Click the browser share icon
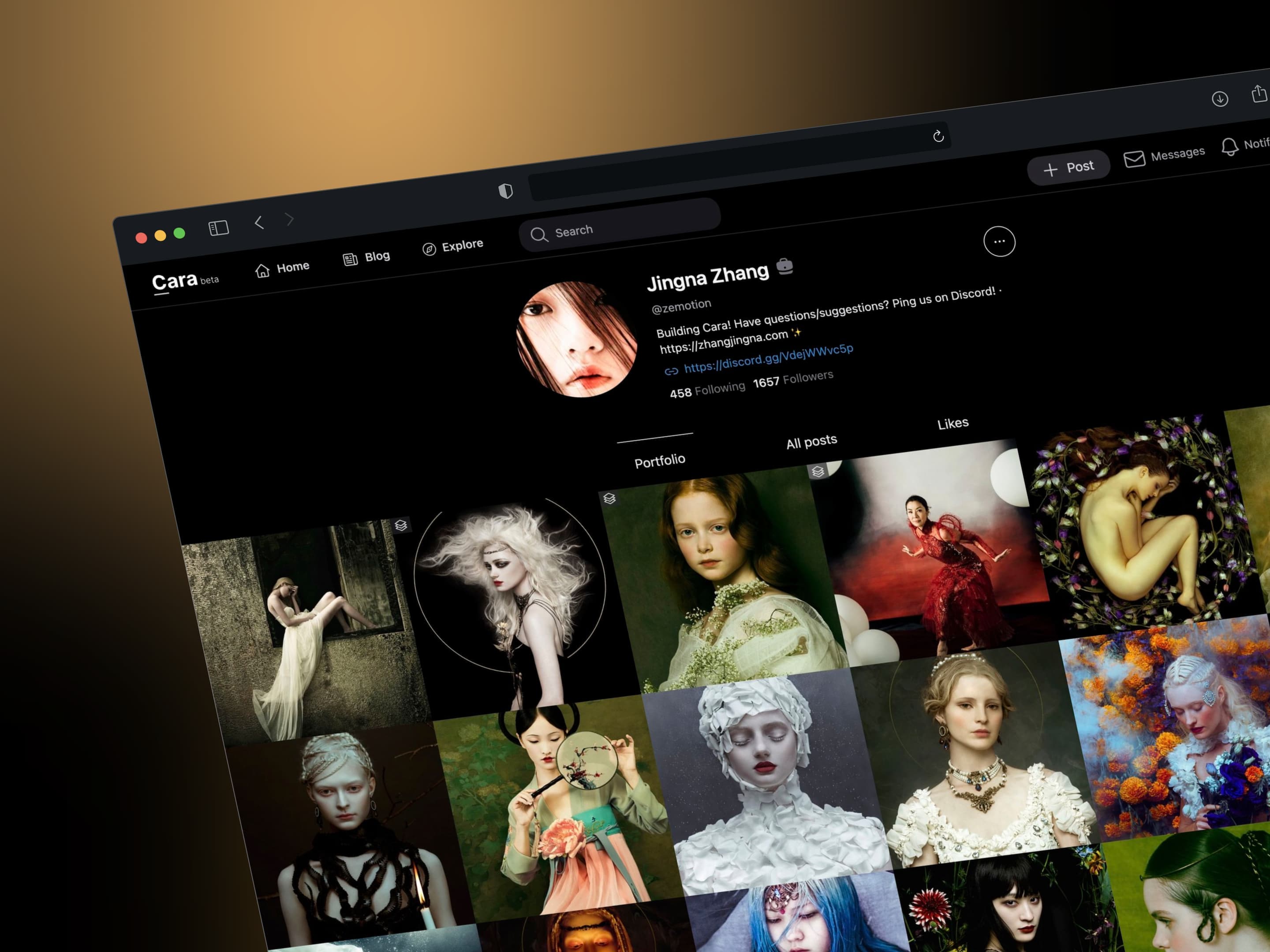 [x=1258, y=93]
